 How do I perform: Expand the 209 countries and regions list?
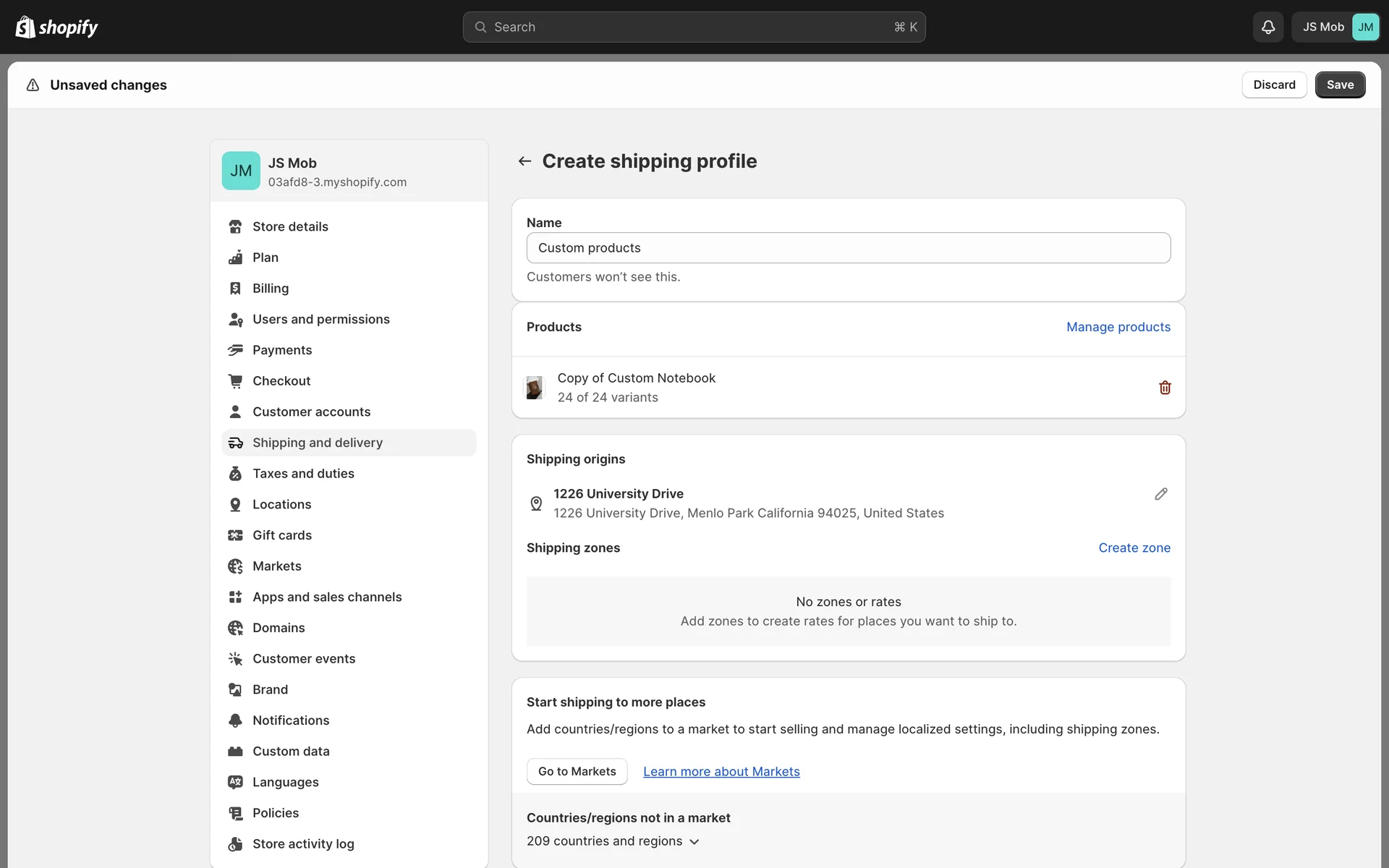click(613, 841)
